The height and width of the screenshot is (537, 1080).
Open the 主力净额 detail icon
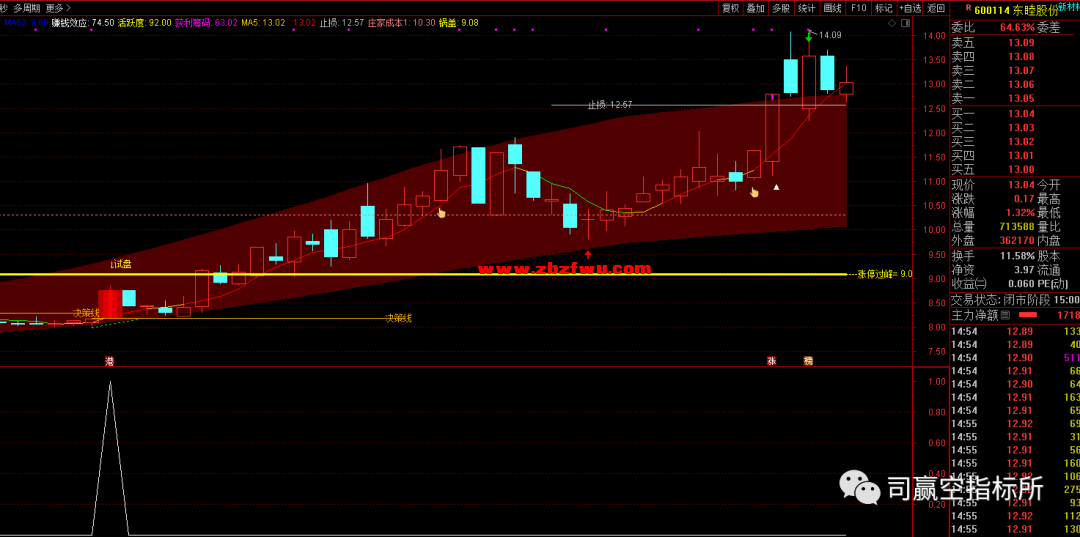point(1005,315)
